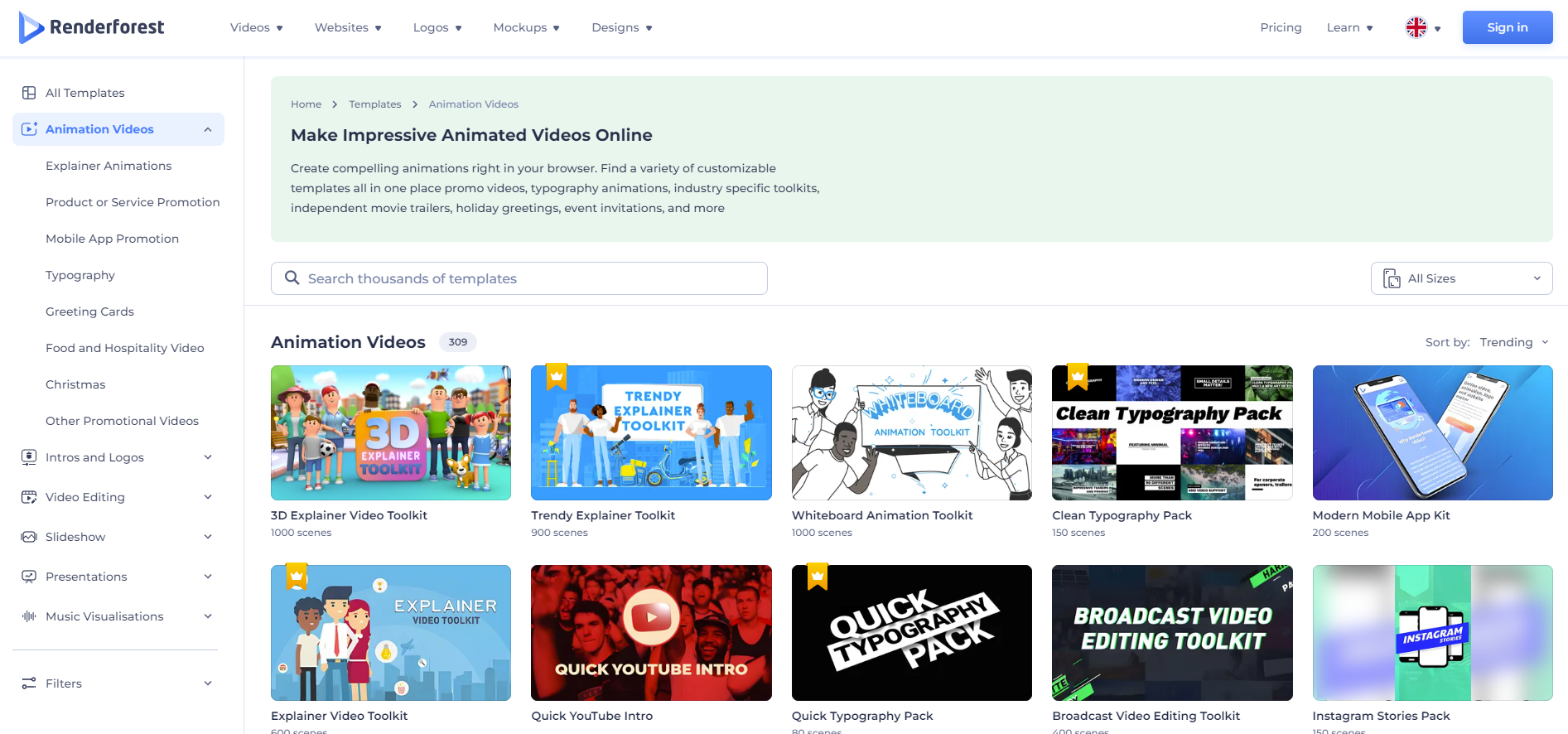Viewport: 1568px width, 734px height.
Task: Select Explainer Animations in the sidebar
Action: click(109, 166)
